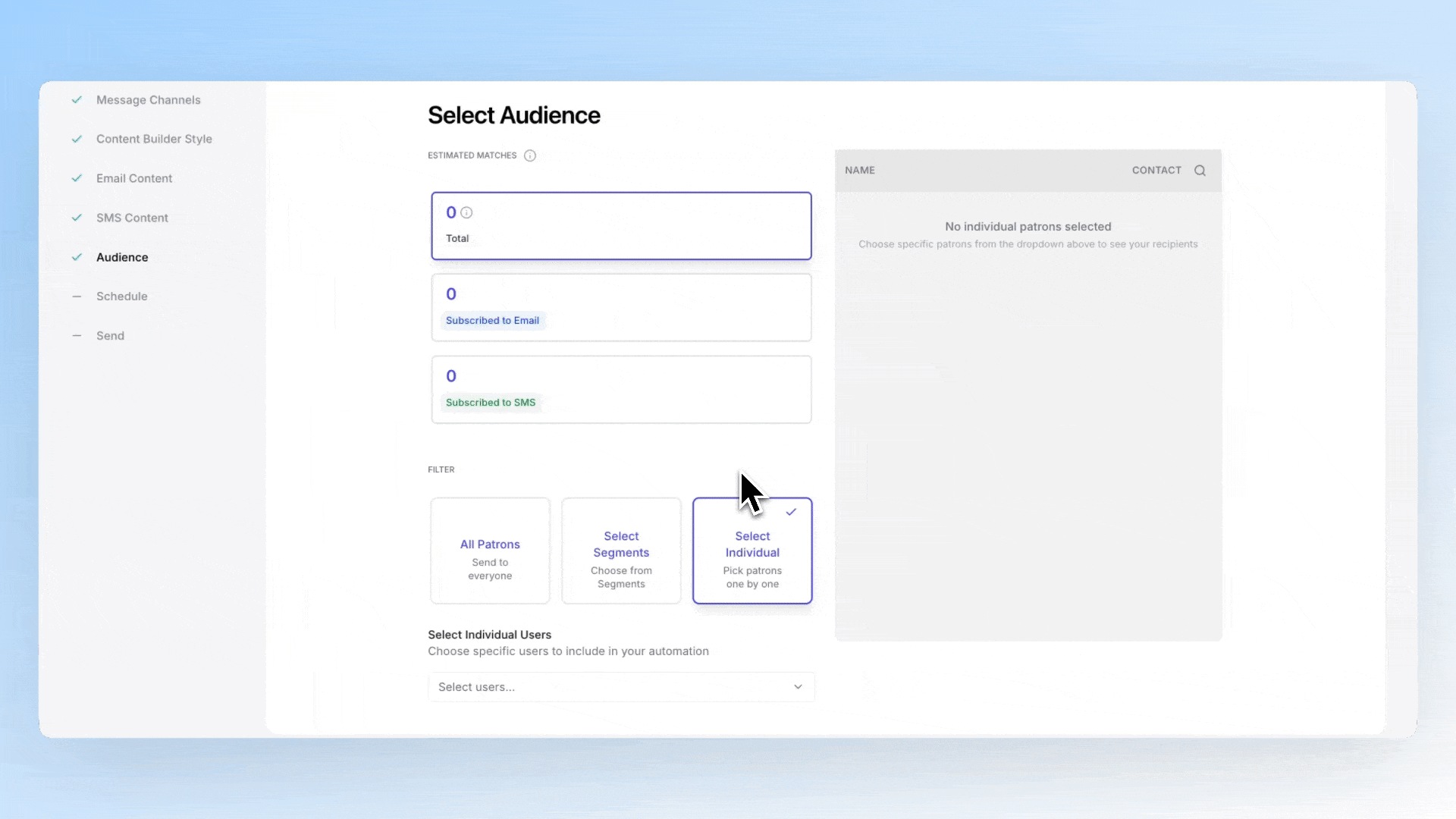
Task: Open the Select users dropdown
Action: 607,687
